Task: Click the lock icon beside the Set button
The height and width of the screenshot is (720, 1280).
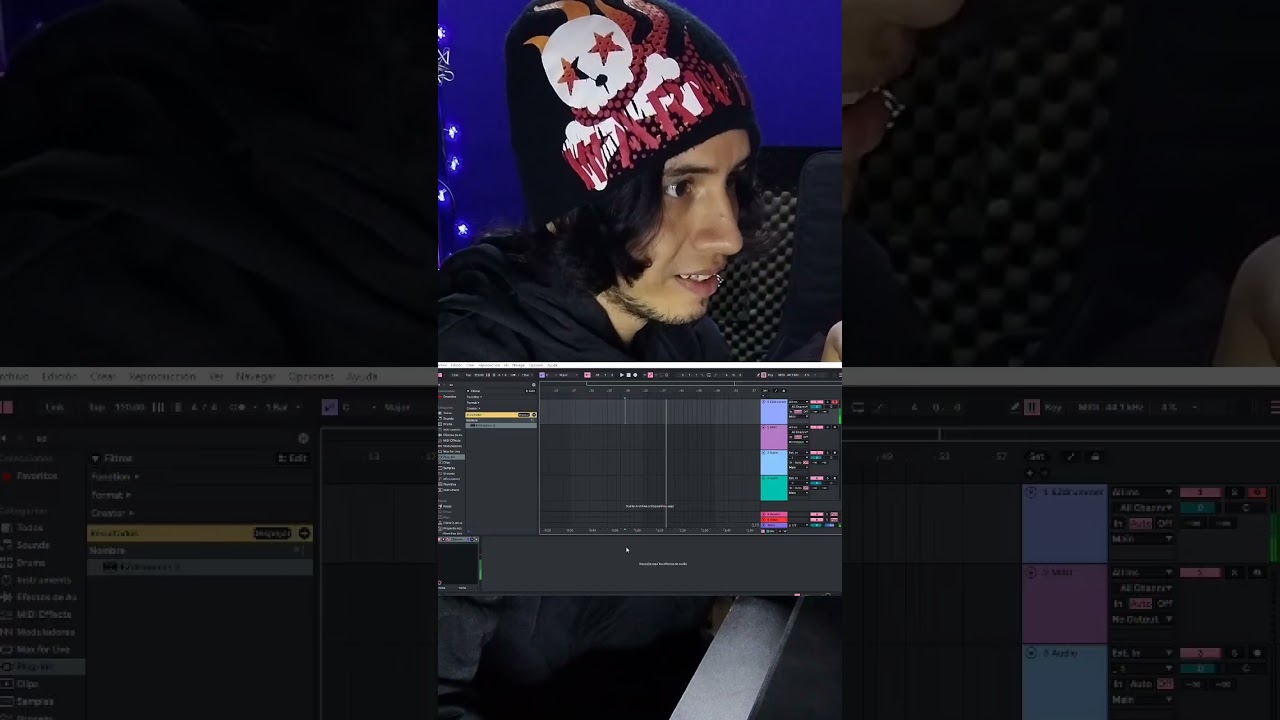Action: (x=784, y=390)
